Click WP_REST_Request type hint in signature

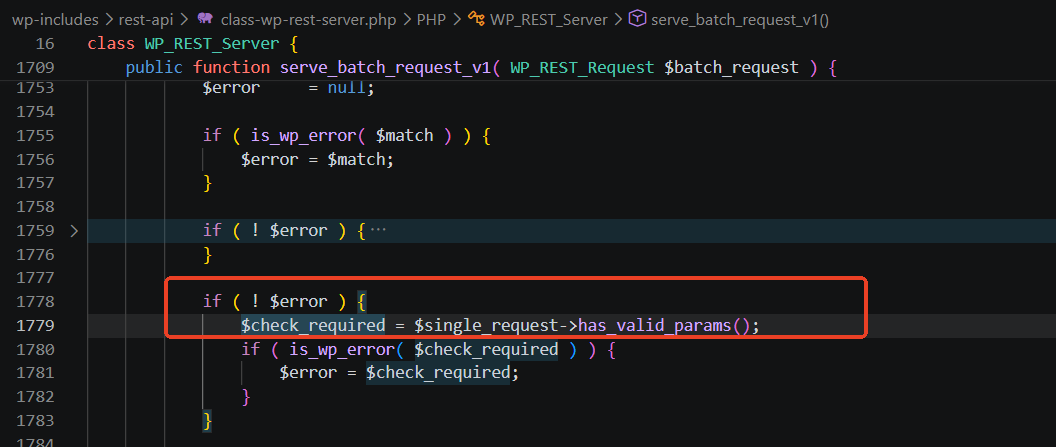coord(582,67)
